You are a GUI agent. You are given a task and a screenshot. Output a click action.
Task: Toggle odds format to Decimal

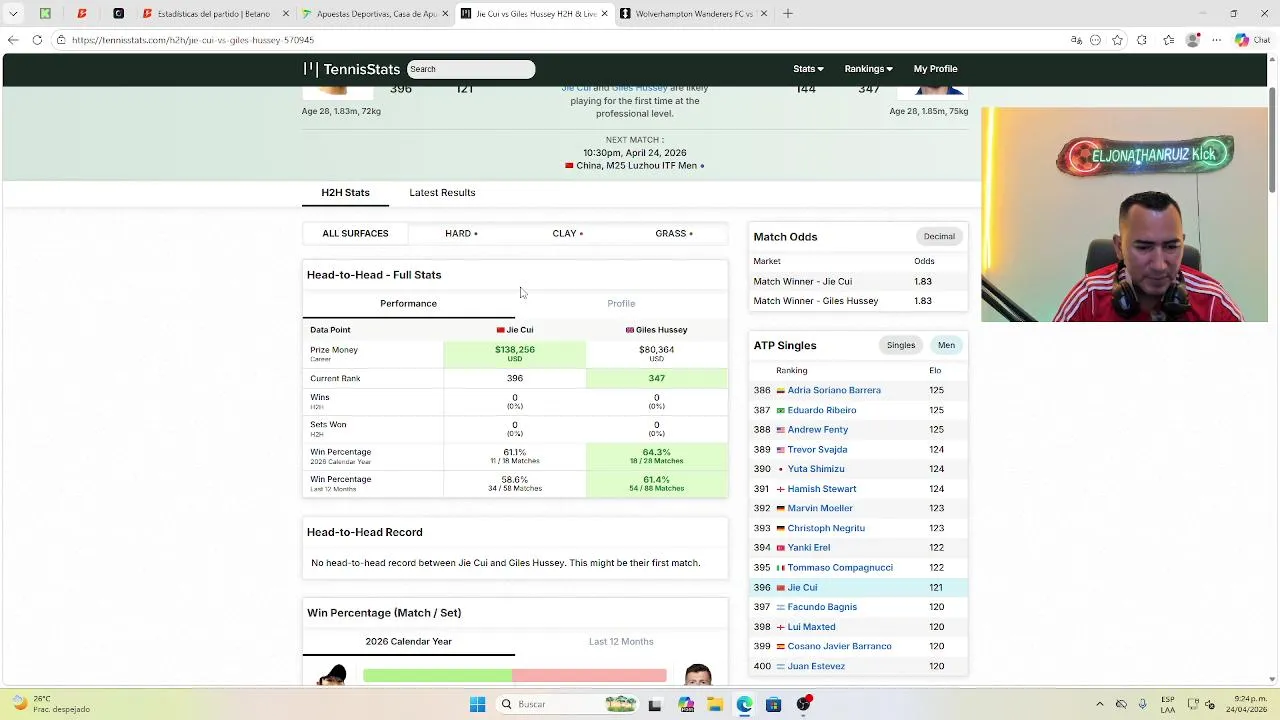939,237
